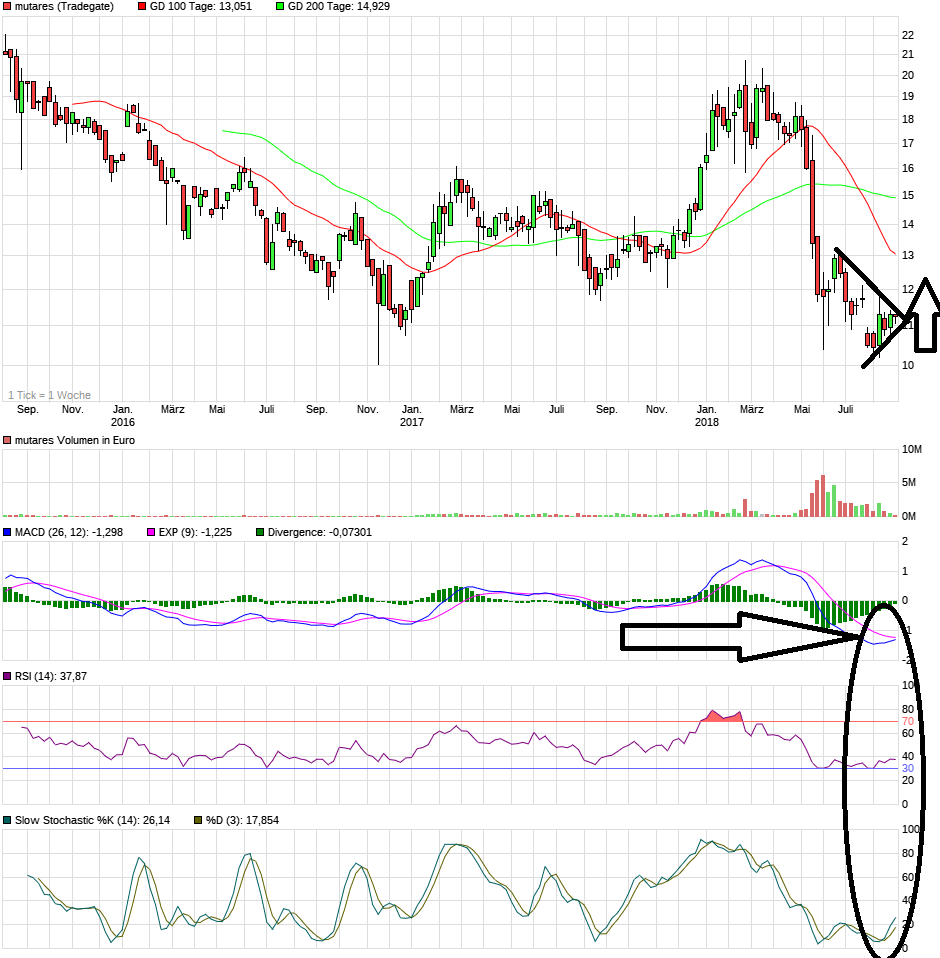Click the blue MACD legend swatch
The height and width of the screenshot is (958, 940).
(7, 533)
